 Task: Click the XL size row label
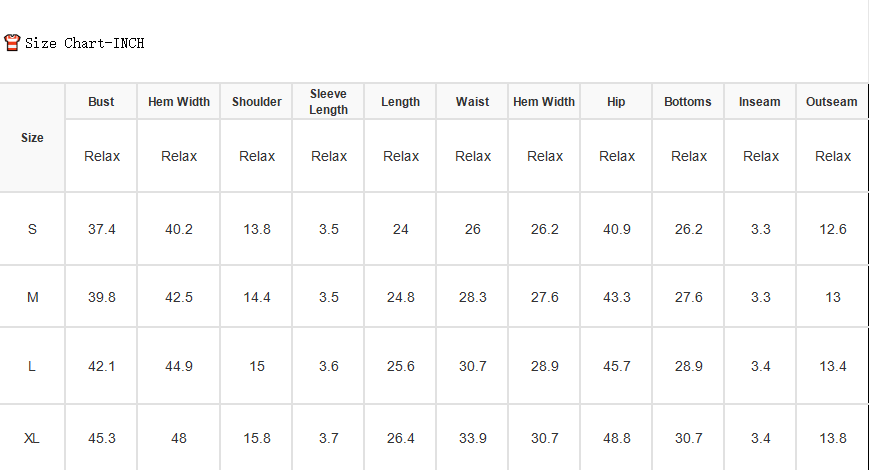pos(32,438)
